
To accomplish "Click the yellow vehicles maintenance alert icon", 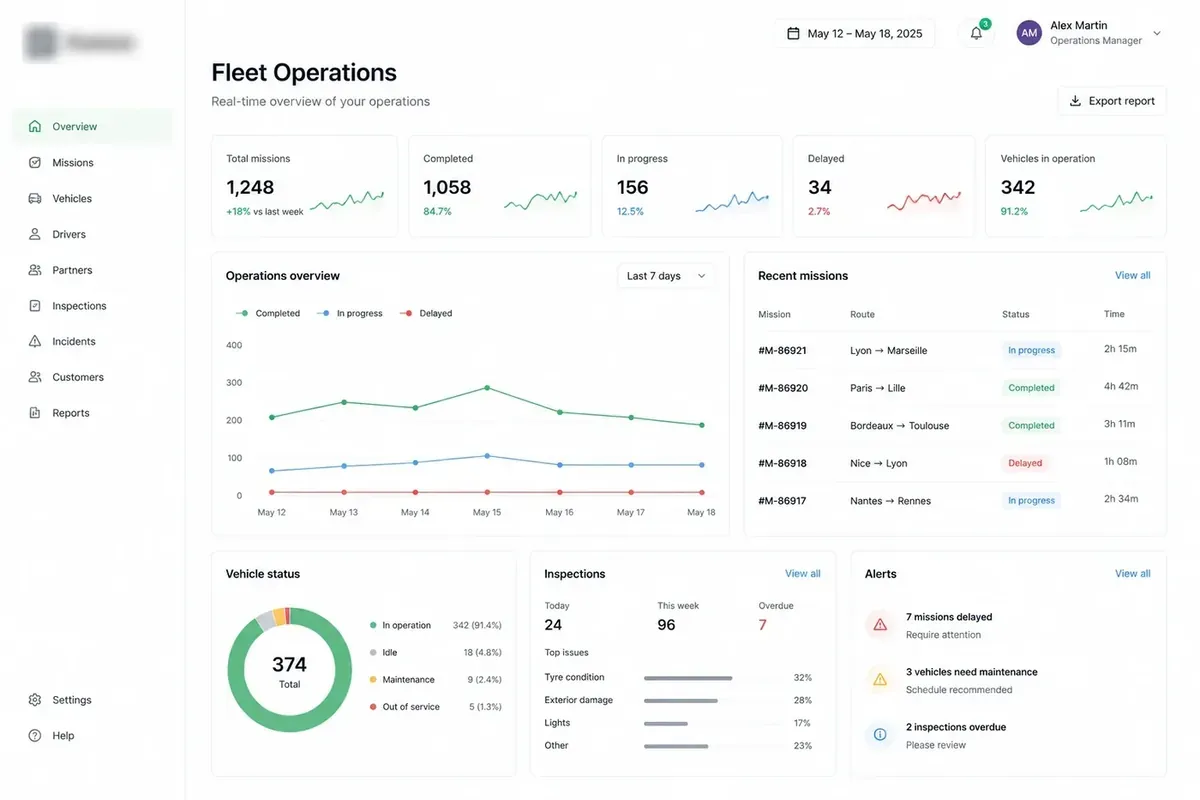I will coord(880,680).
